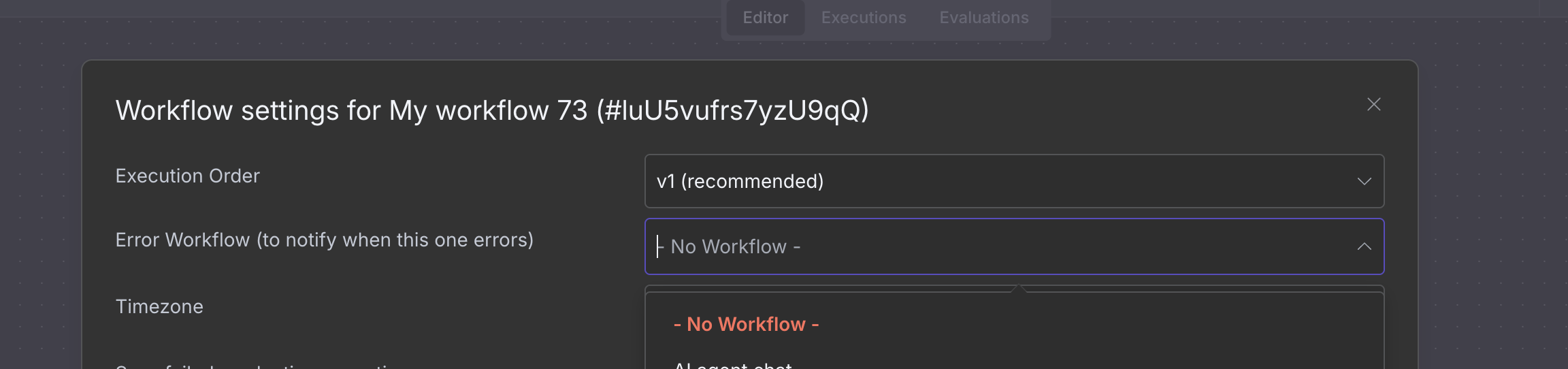Click the Execution Order label

point(188,176)
